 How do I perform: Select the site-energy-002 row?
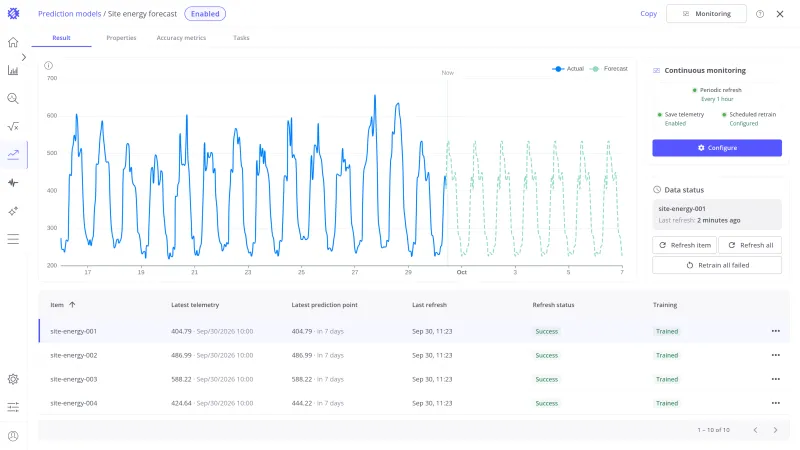[414, 355]
